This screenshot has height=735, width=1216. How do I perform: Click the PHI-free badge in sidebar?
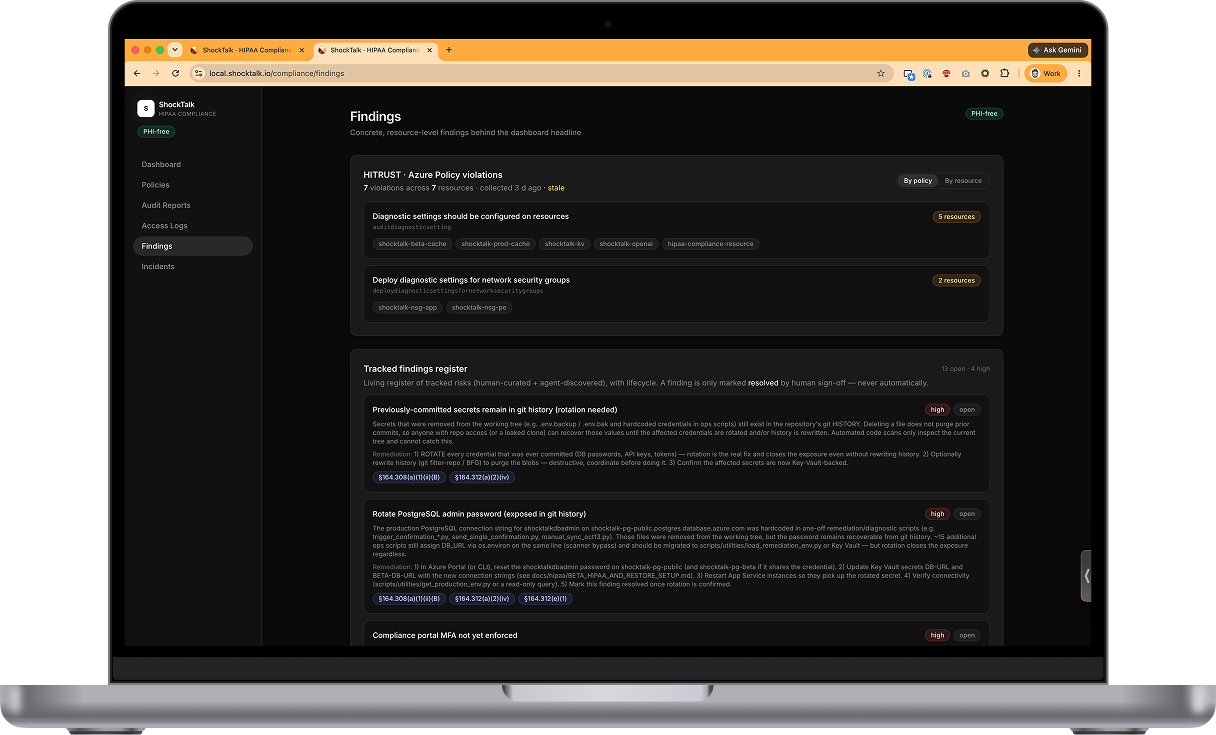pos(156,132)
